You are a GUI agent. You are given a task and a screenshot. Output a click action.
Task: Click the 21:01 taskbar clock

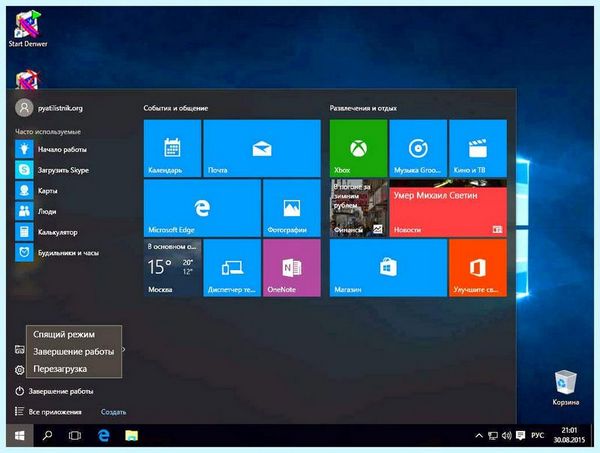[569, 435]
